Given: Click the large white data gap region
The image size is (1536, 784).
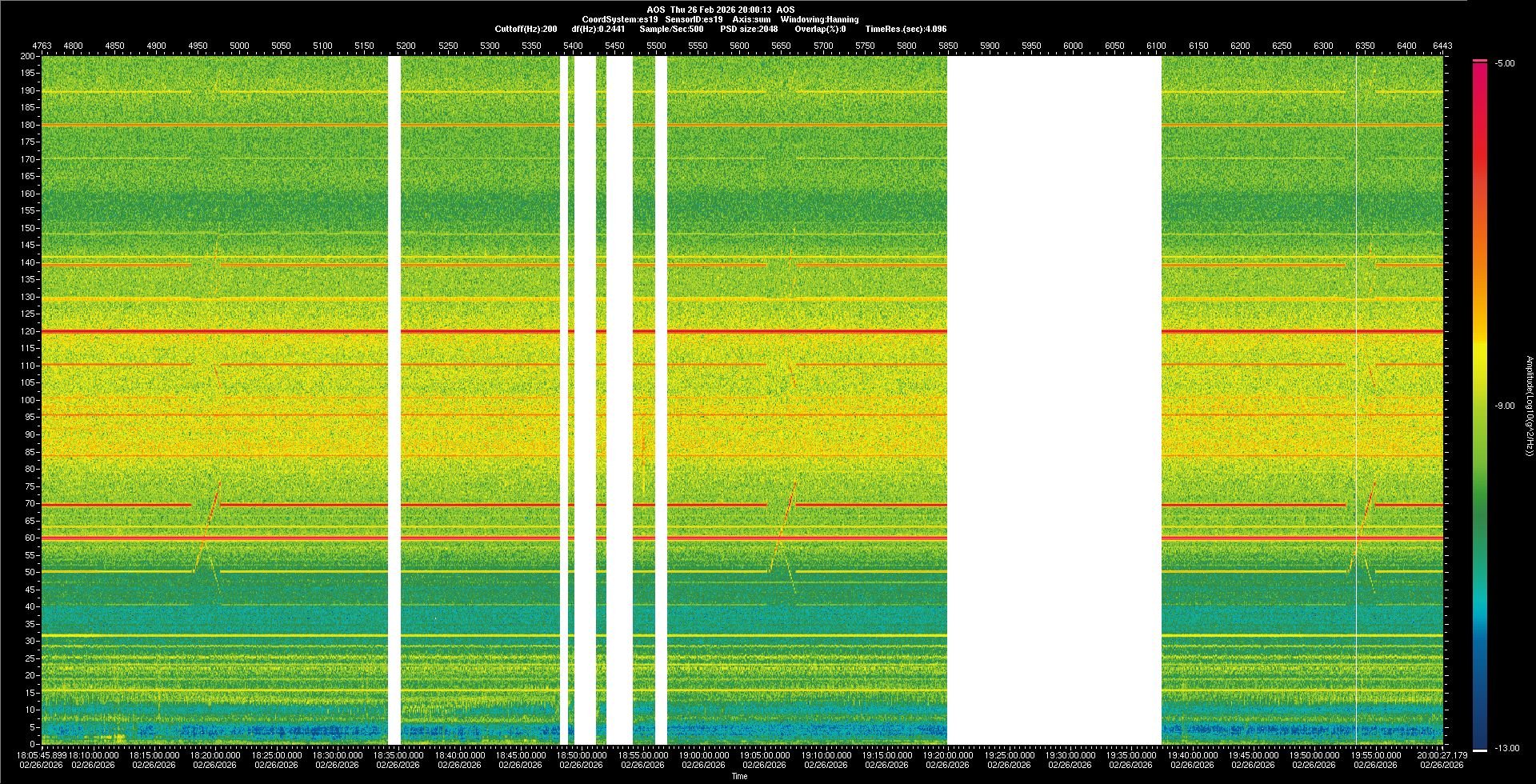Looking at the screenshot, I should (x=1054, y=400).
